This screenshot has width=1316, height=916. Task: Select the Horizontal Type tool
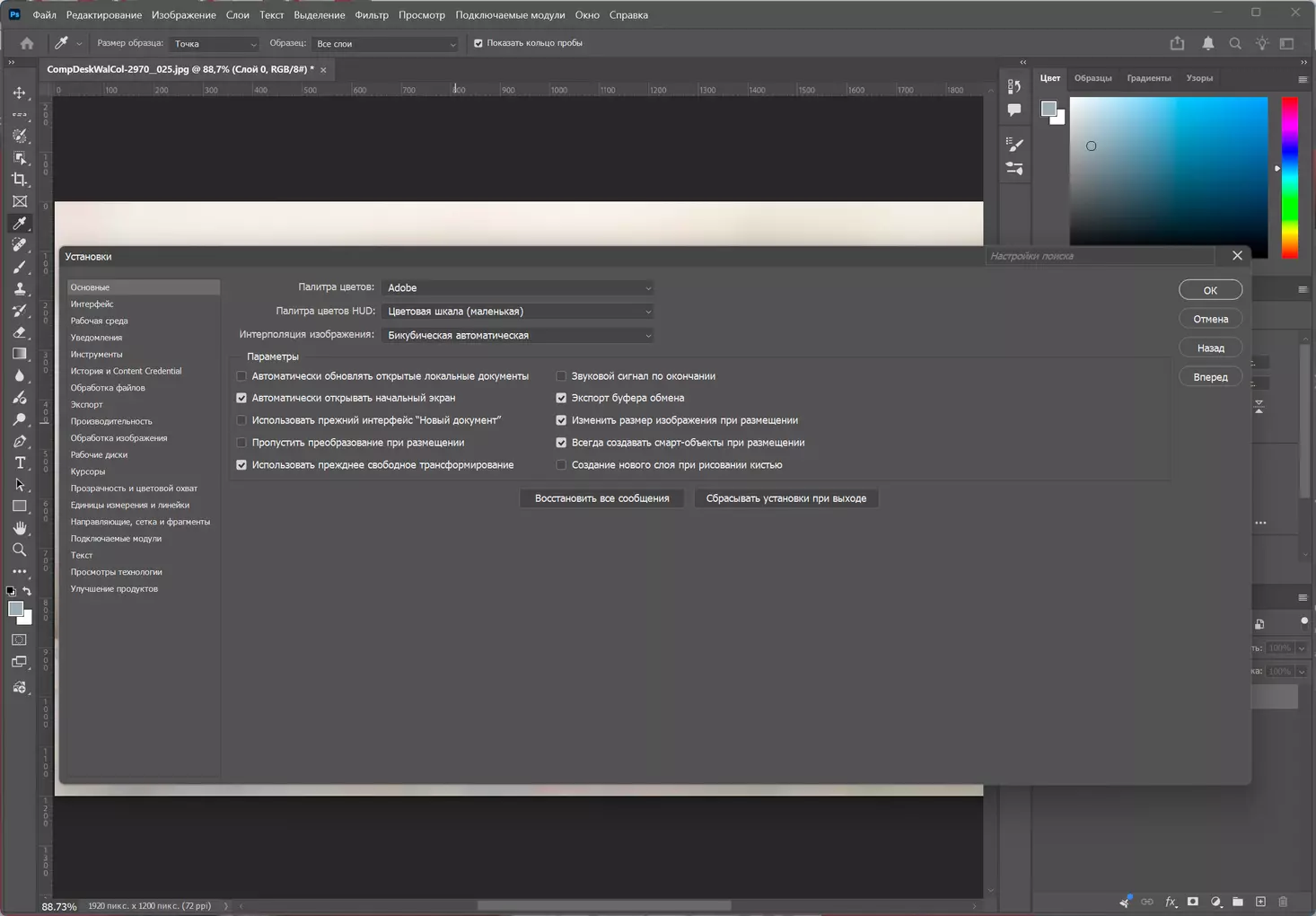[x=20, y=463]
